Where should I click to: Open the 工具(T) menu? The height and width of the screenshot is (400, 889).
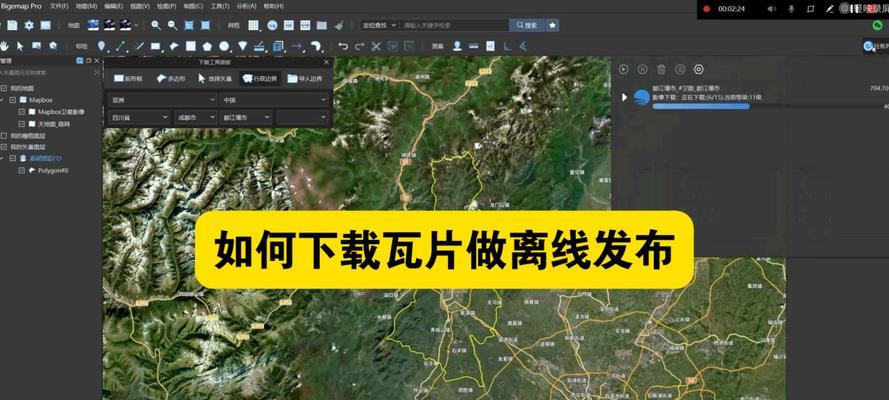click(219, 6)
